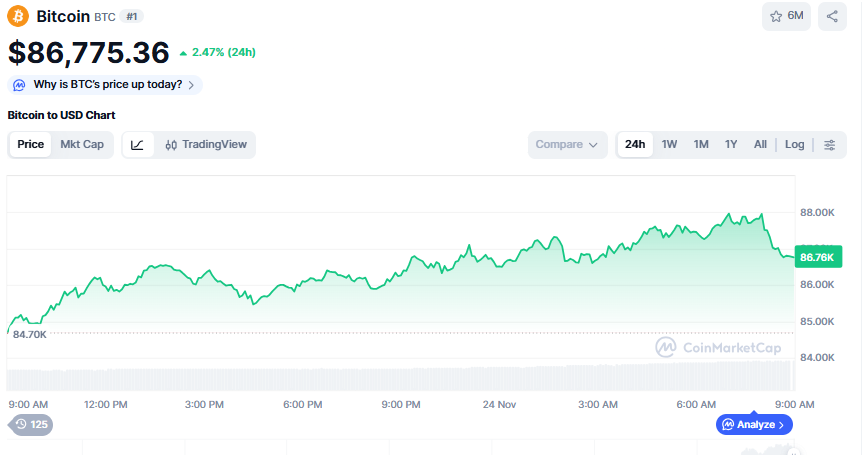Open the share icon menu

click(832, 16)
